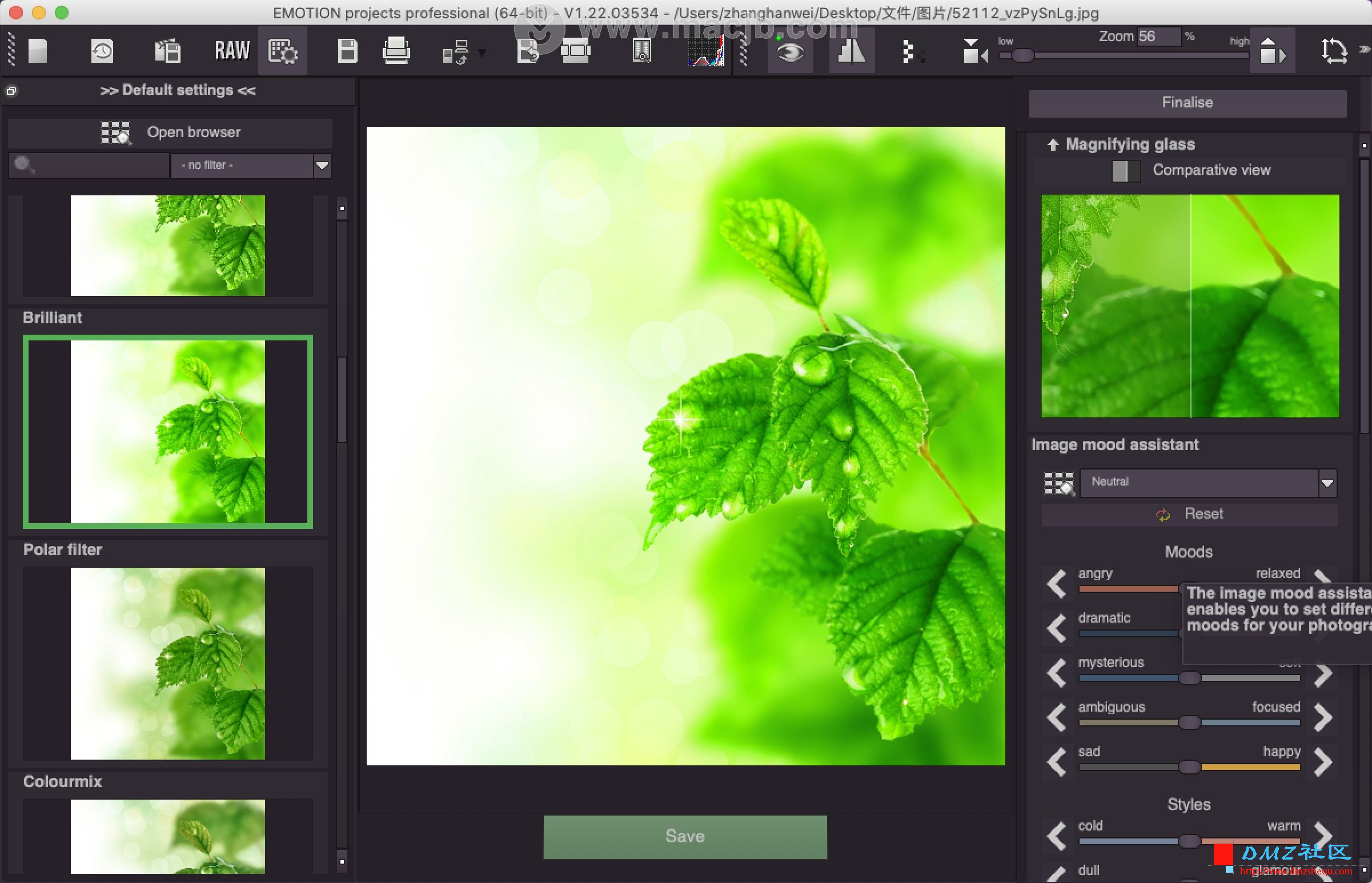
Task: Click left arrow toward cold
Action: (1056, 837)
